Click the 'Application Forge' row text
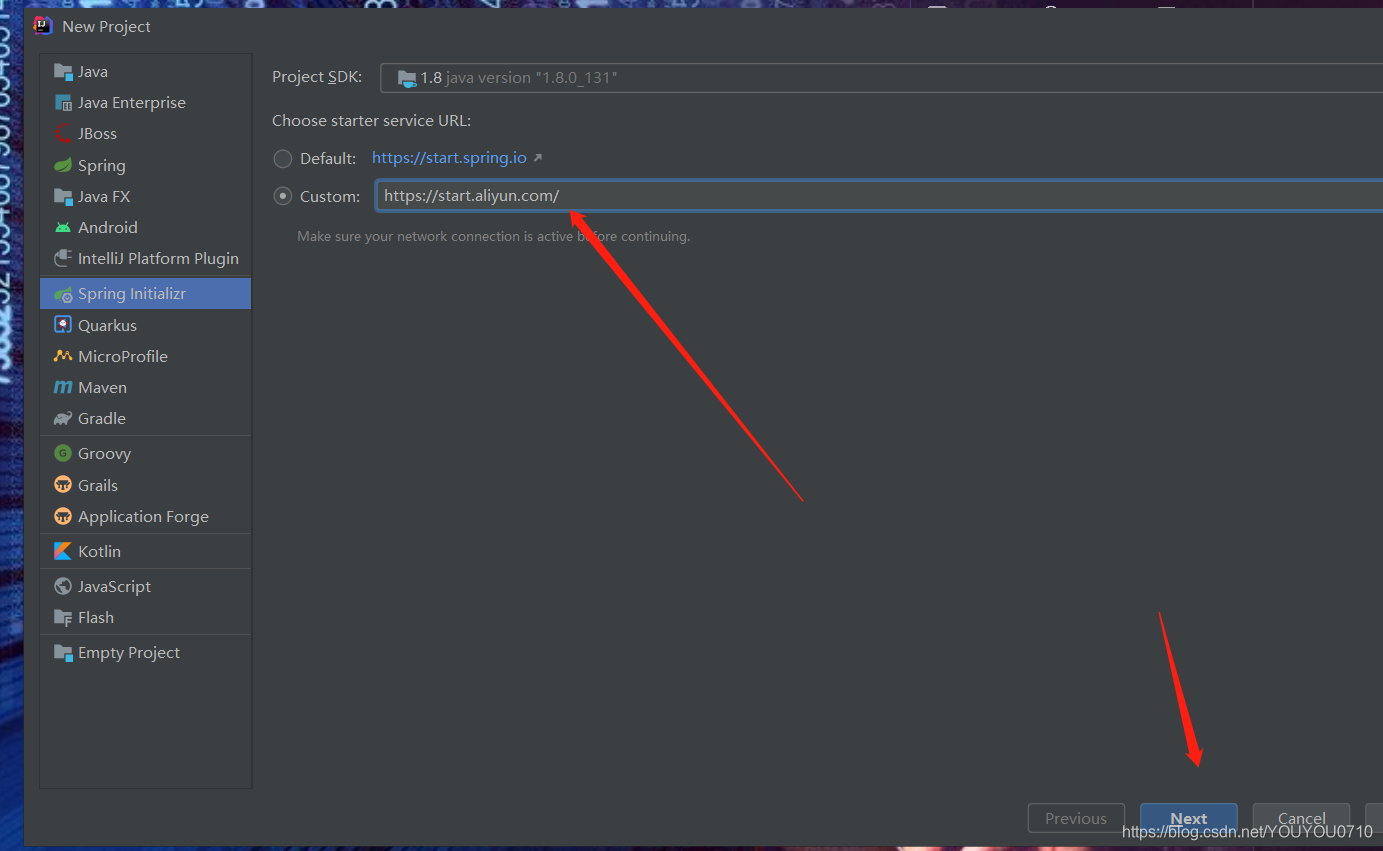Viewport: 1383px width, 851px height. click(x=144, y=517)
